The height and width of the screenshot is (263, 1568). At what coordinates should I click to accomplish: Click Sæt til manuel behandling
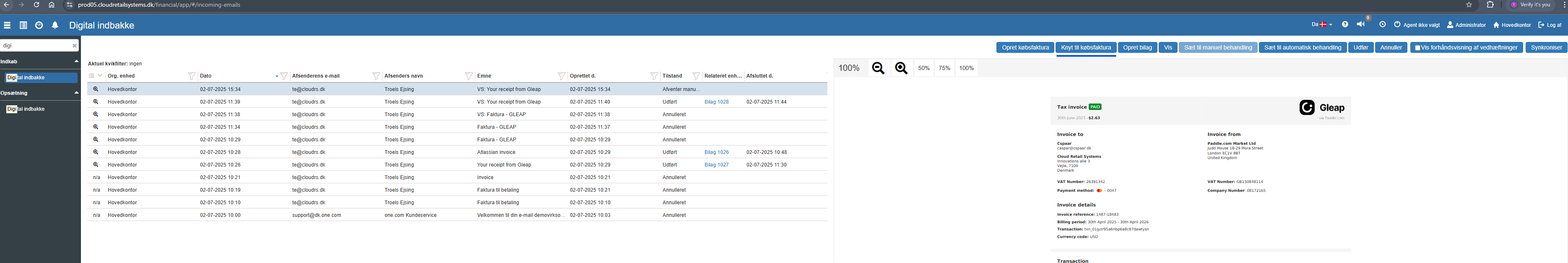[1218, 47]
